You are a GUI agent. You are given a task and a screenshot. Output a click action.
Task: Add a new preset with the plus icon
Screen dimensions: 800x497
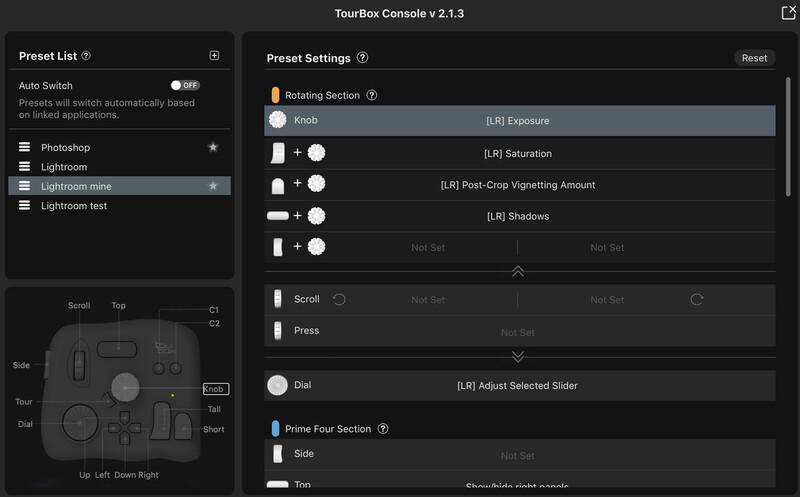214,55
